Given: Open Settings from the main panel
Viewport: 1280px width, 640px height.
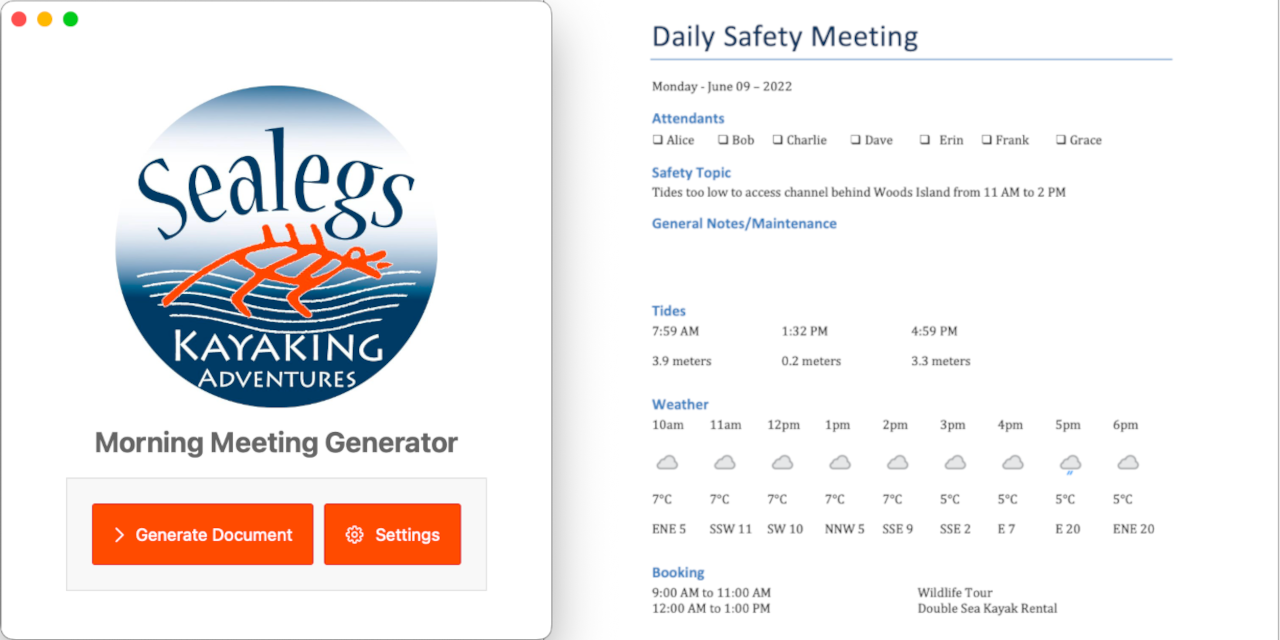Looking at the screenshot, I should coord(392,534).
